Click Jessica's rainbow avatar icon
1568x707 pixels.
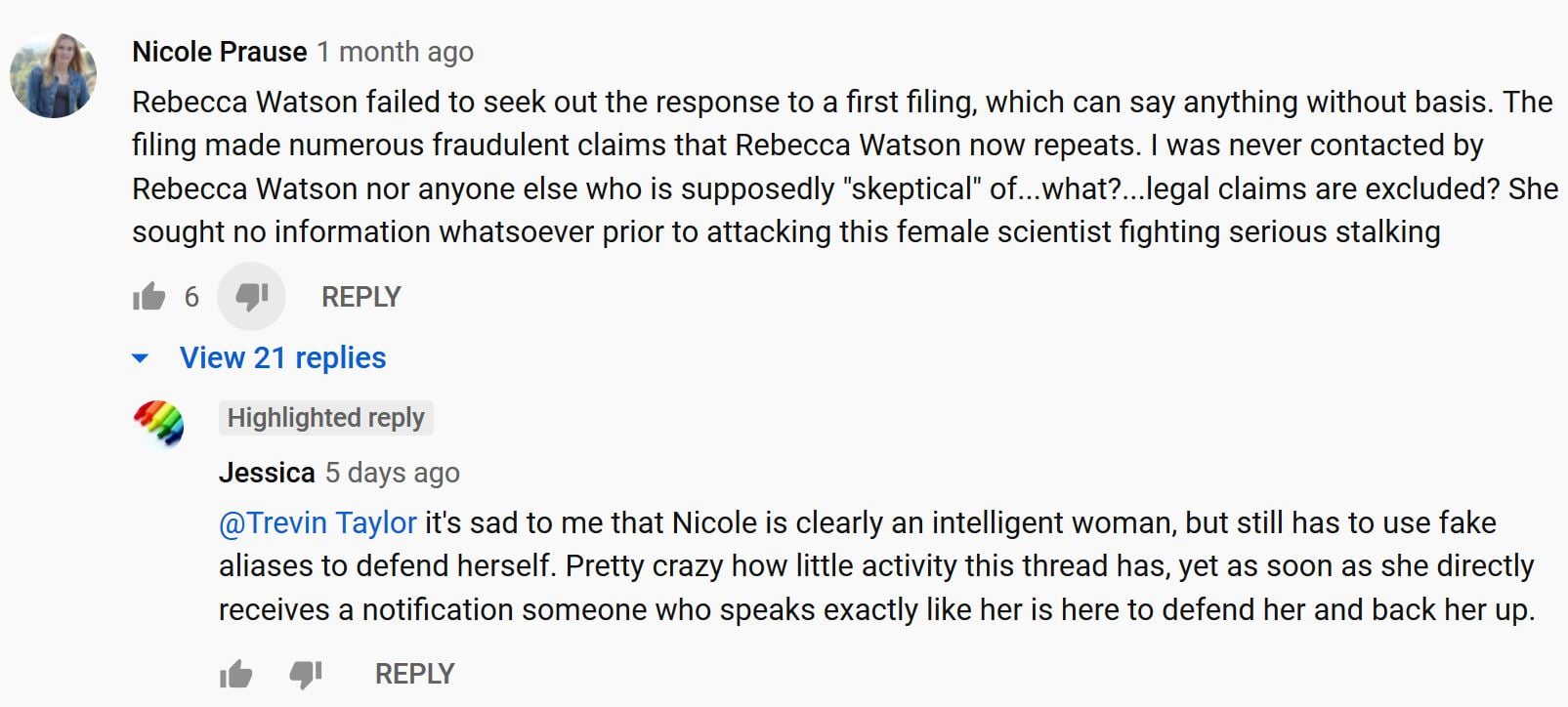pyautogui.click(x=158, y=423)
